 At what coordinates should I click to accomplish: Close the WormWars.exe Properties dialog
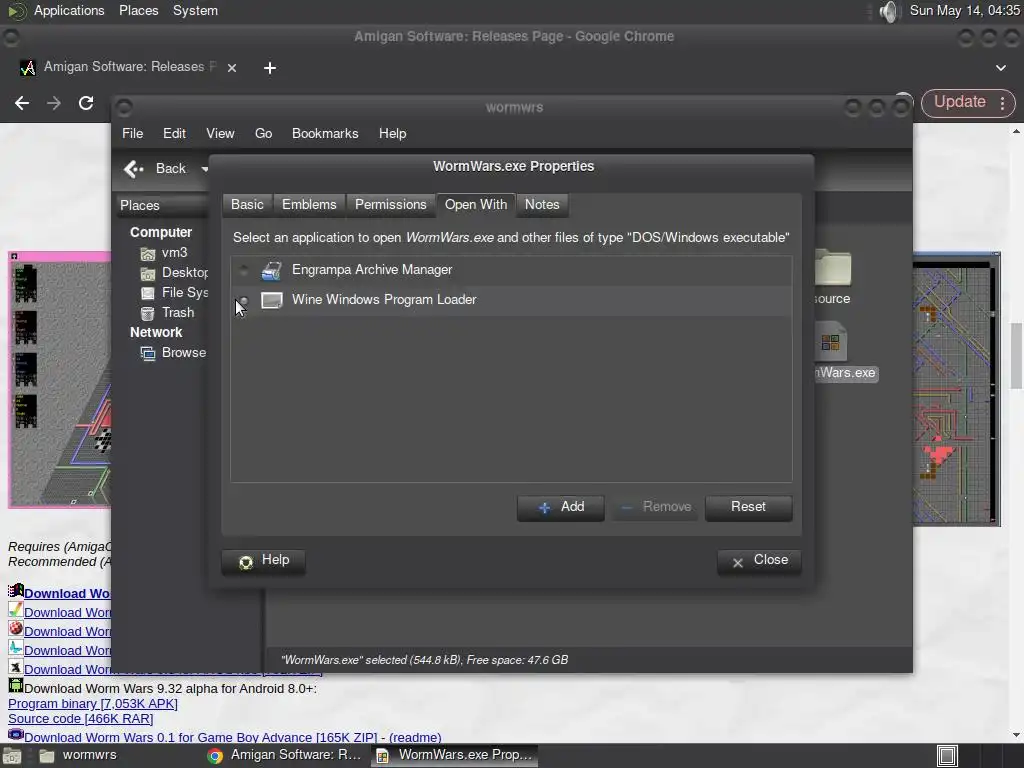coord(759,561)
